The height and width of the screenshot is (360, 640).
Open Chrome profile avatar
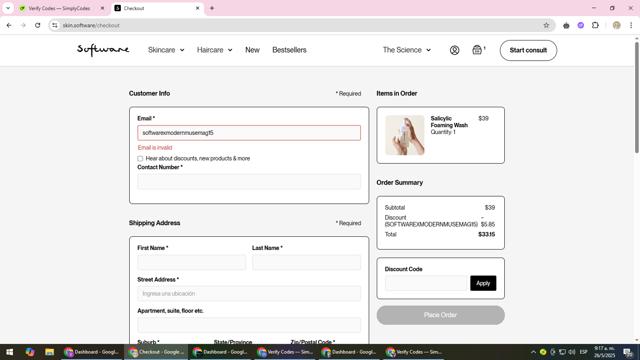pyautogui.click(x=617, y=25)
